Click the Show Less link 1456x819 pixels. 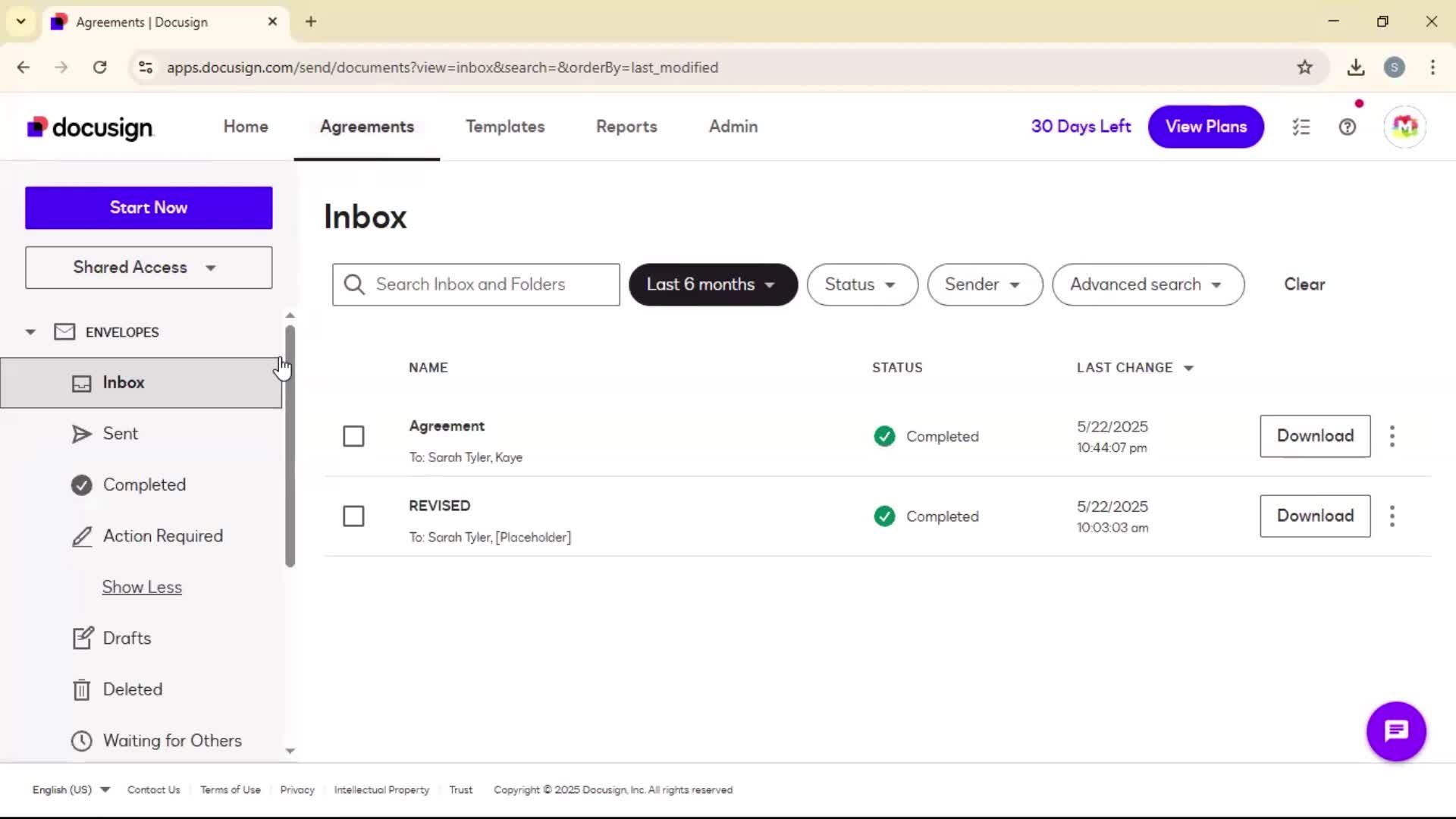pos(142,587)
